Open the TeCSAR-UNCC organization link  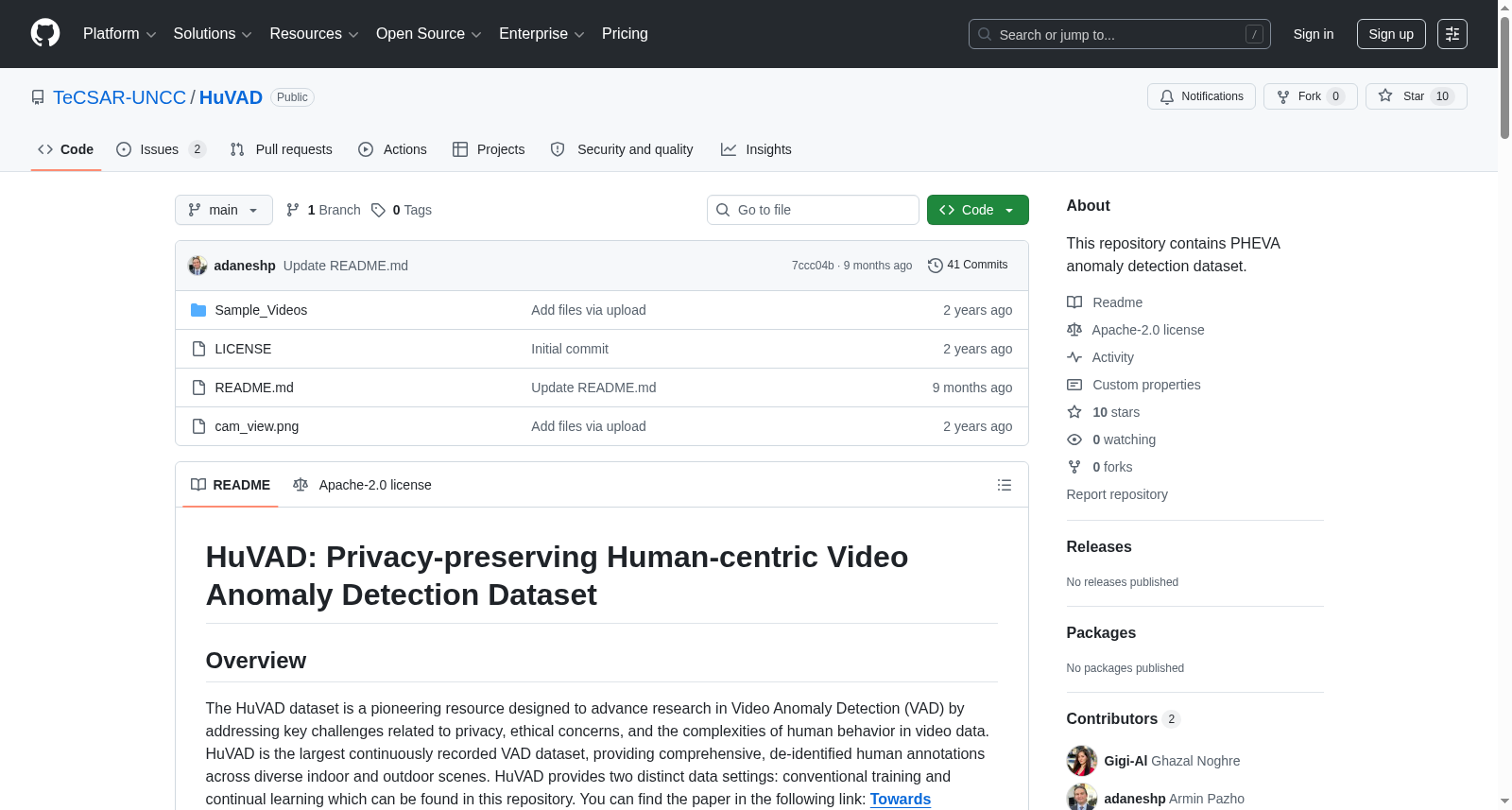pyautogui.click(x=120, y=97)
